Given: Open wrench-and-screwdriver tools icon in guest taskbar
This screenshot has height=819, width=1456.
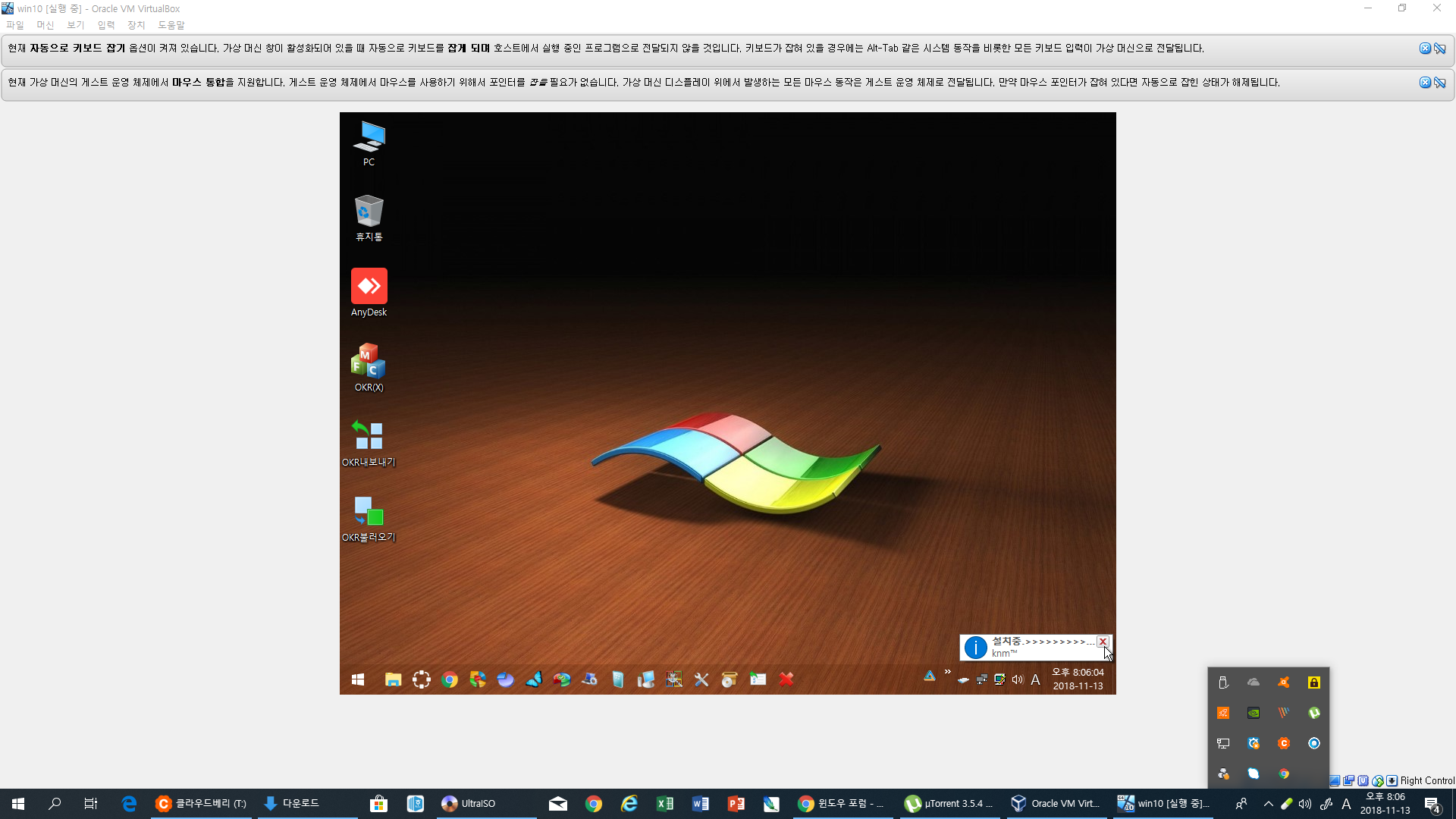Looking at the screenshot, I should coord(701,679).
